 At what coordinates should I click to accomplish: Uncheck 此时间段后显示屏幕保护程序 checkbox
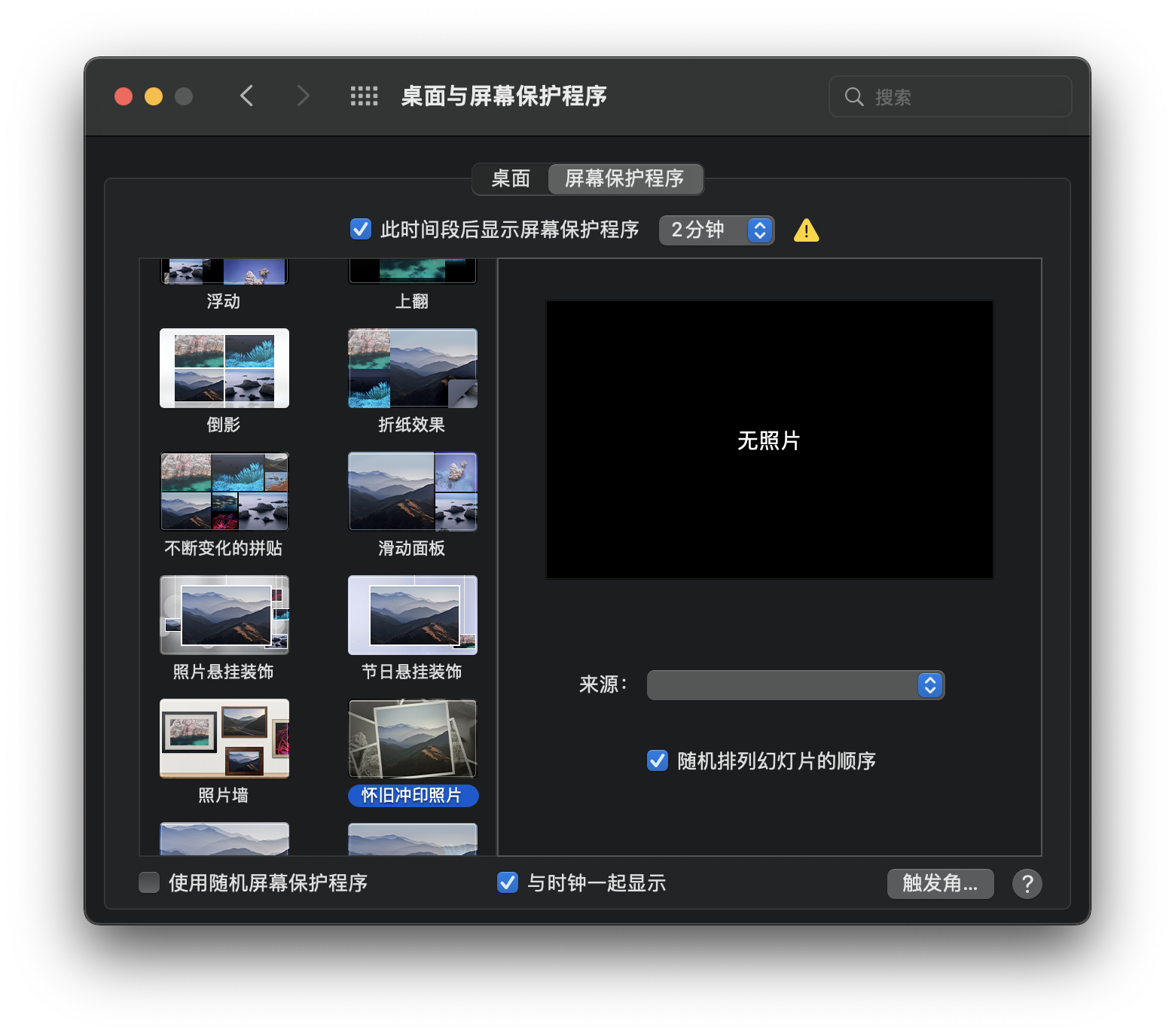pos(361,229)
